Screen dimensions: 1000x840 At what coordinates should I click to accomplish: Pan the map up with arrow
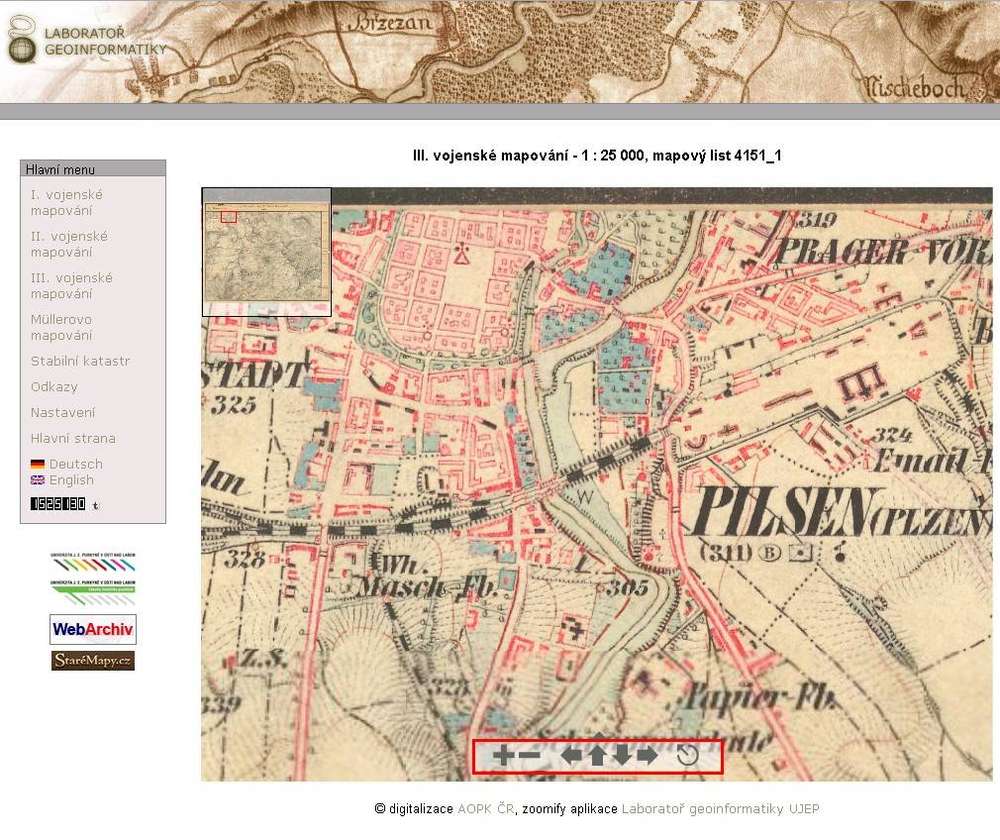coord(597,756)
